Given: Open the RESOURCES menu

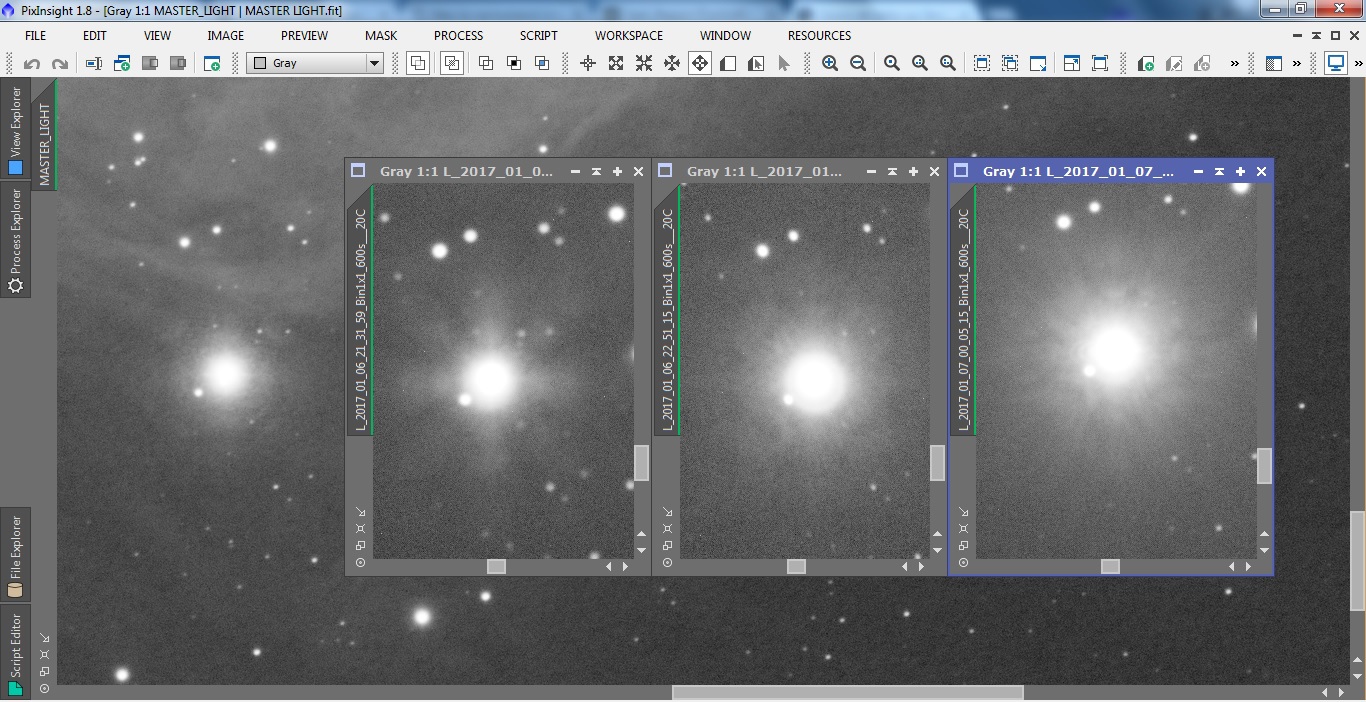Looking at the screenshot, I should point(819,35).
